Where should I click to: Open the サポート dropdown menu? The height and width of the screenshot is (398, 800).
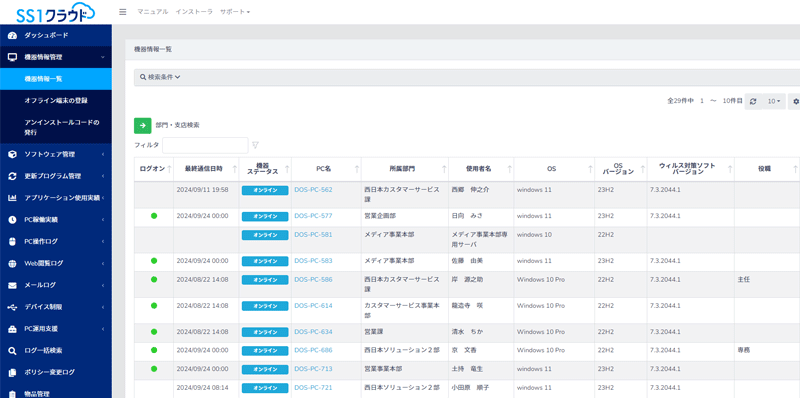(235, 12)
